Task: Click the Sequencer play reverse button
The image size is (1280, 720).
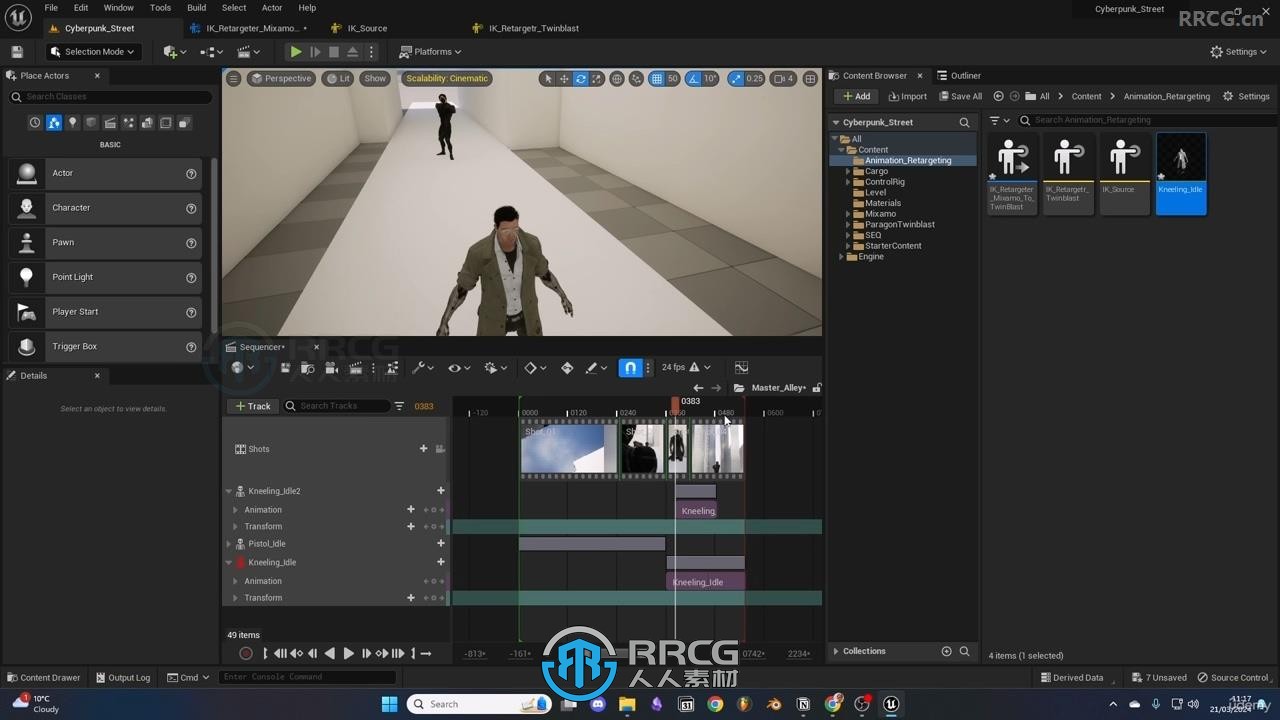Action: point(330,653)
